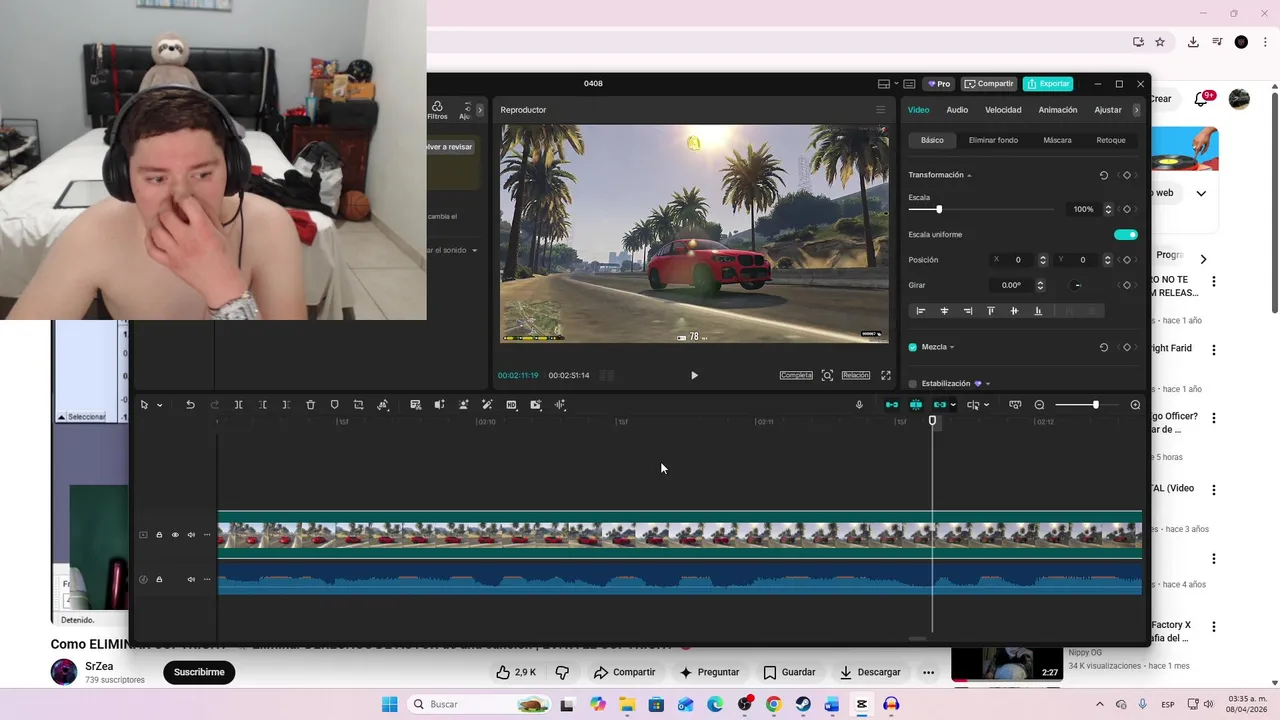Click Suscribirme on the YouTube page
This screenshot has width=1280, height=720.
pos(199,672)
